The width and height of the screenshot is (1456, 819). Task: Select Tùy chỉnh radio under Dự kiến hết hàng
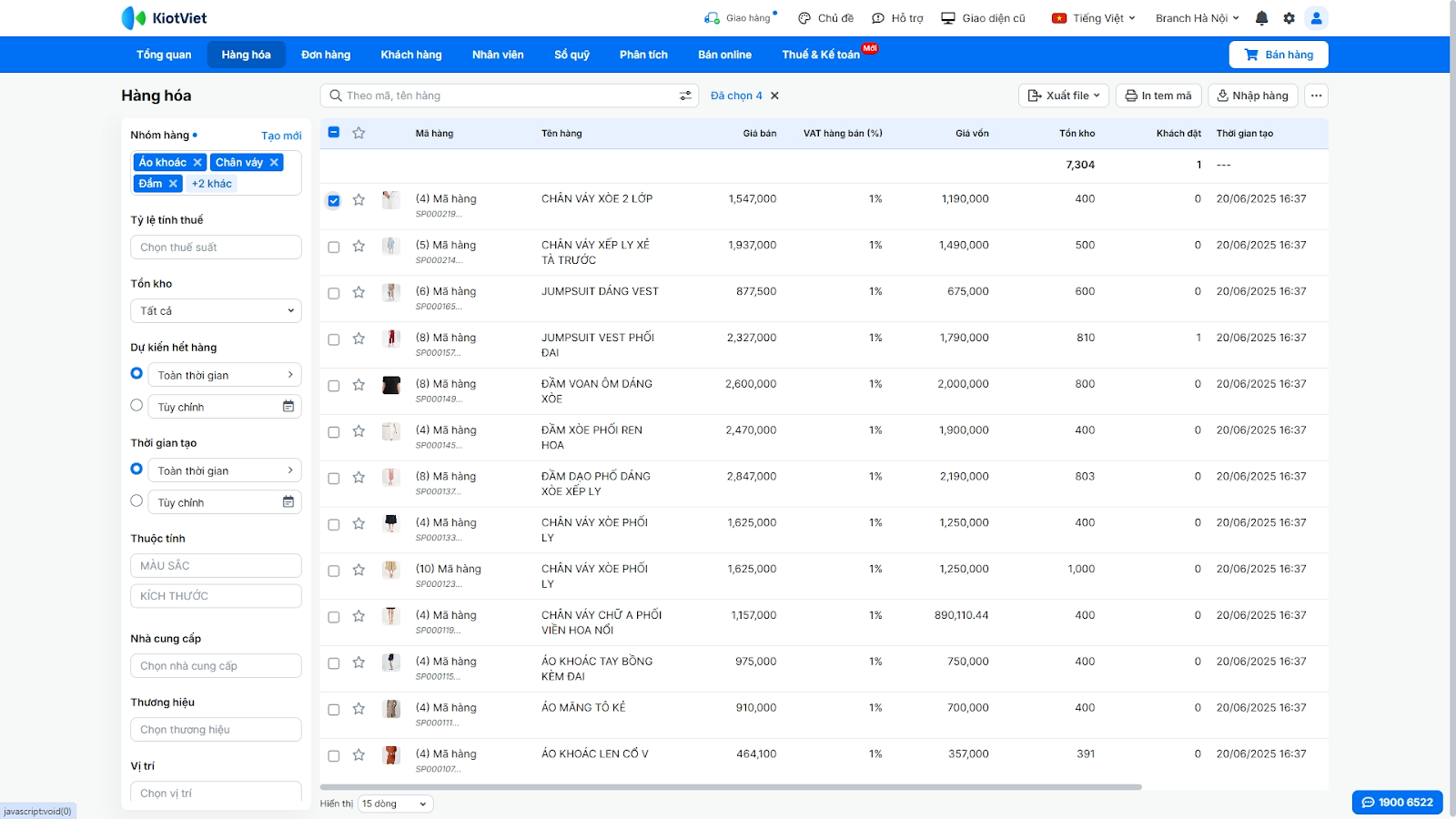pos(136,406)
